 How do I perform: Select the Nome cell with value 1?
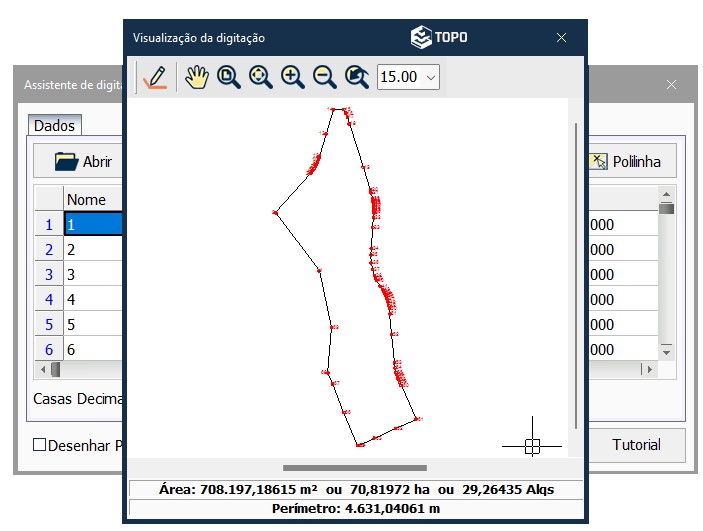tap(94, 224)
